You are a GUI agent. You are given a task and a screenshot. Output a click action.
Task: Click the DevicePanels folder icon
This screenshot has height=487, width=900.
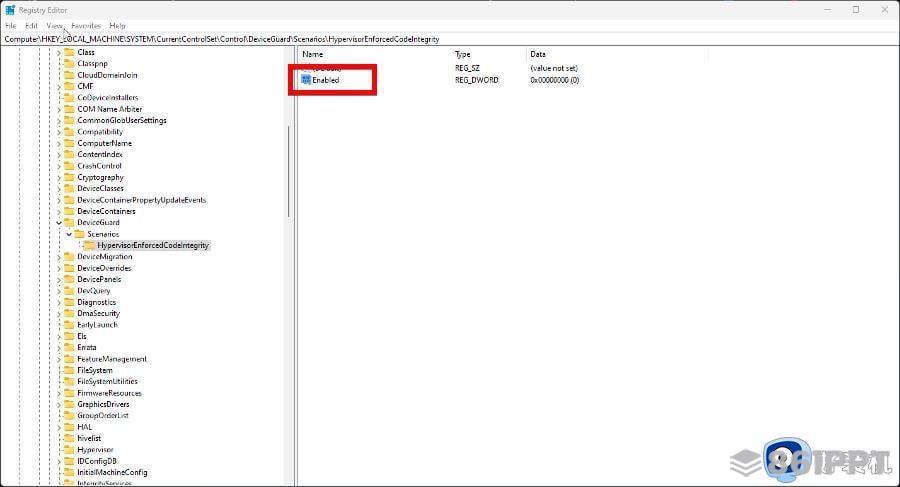click(x=69, y=279)
